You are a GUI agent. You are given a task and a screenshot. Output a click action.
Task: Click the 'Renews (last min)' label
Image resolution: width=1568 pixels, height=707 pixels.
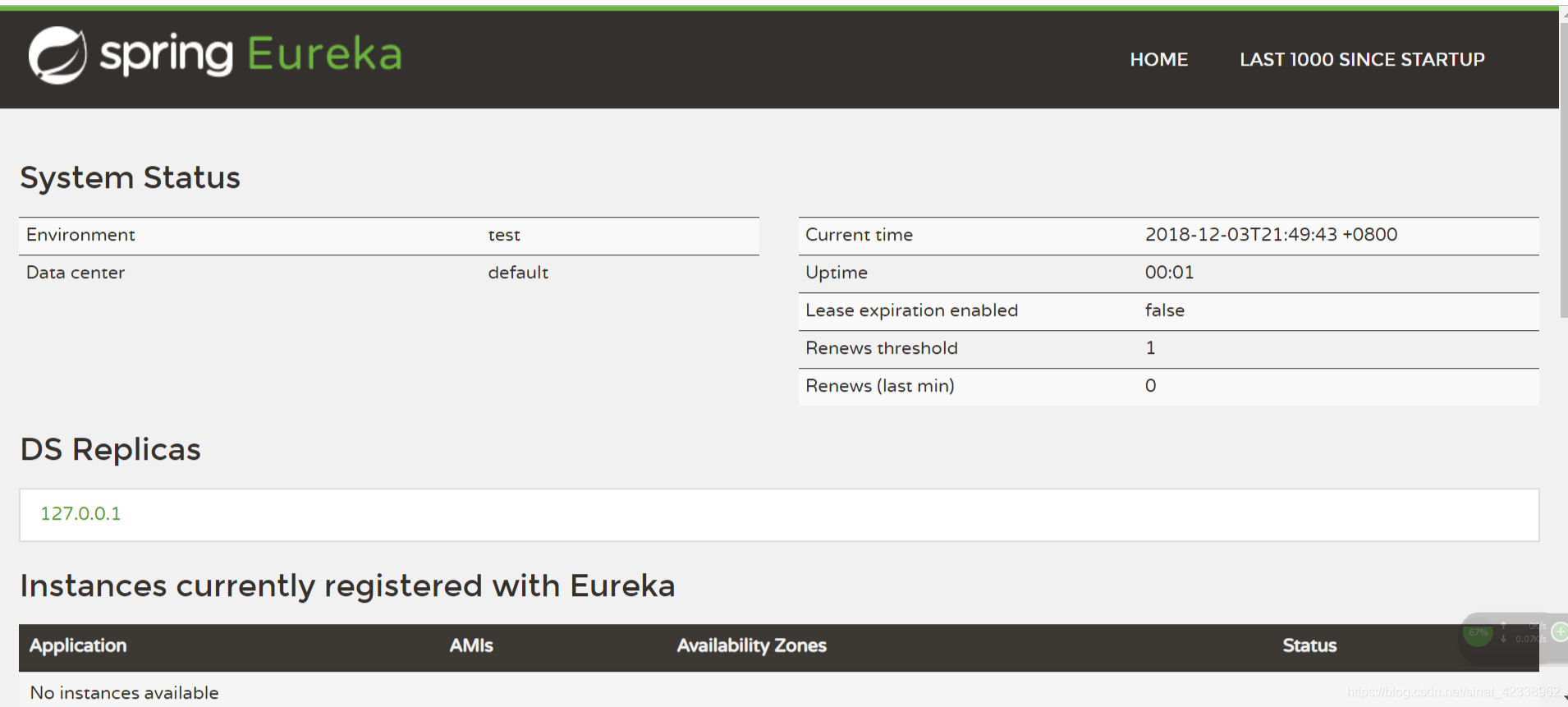click(879, 386)
